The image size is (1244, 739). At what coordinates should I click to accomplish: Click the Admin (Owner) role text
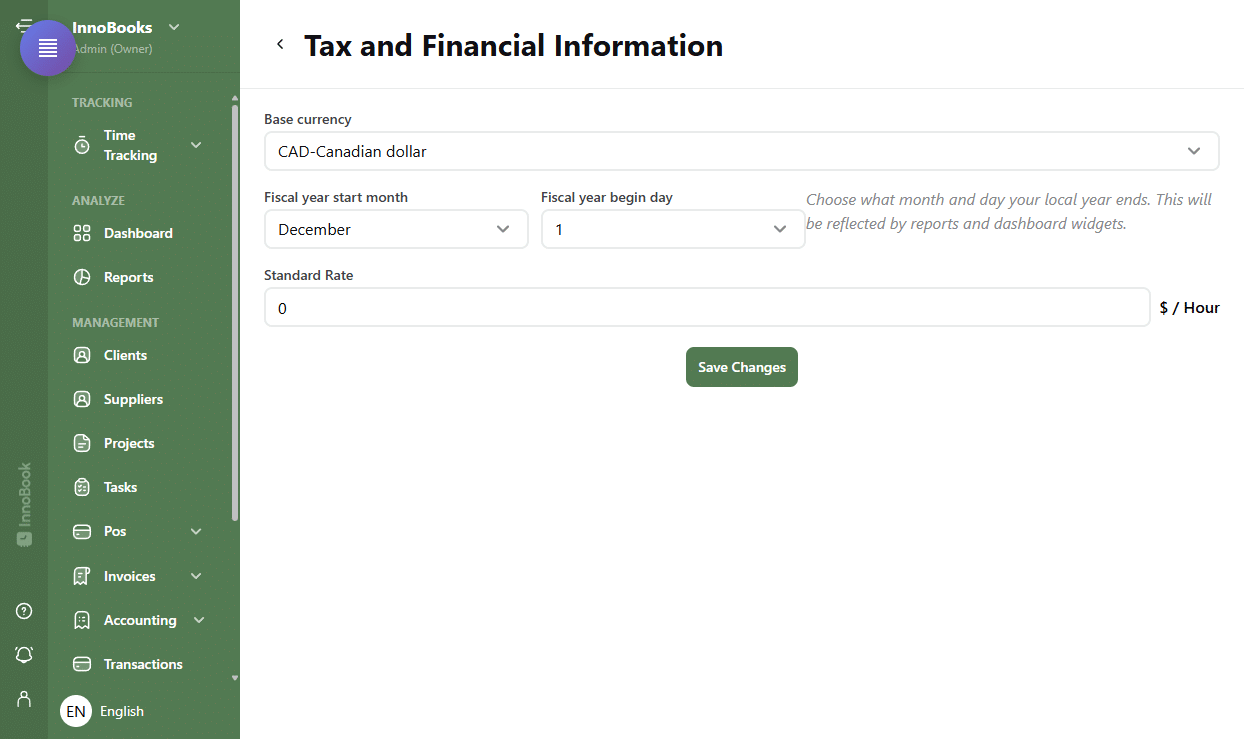(112, 48)
